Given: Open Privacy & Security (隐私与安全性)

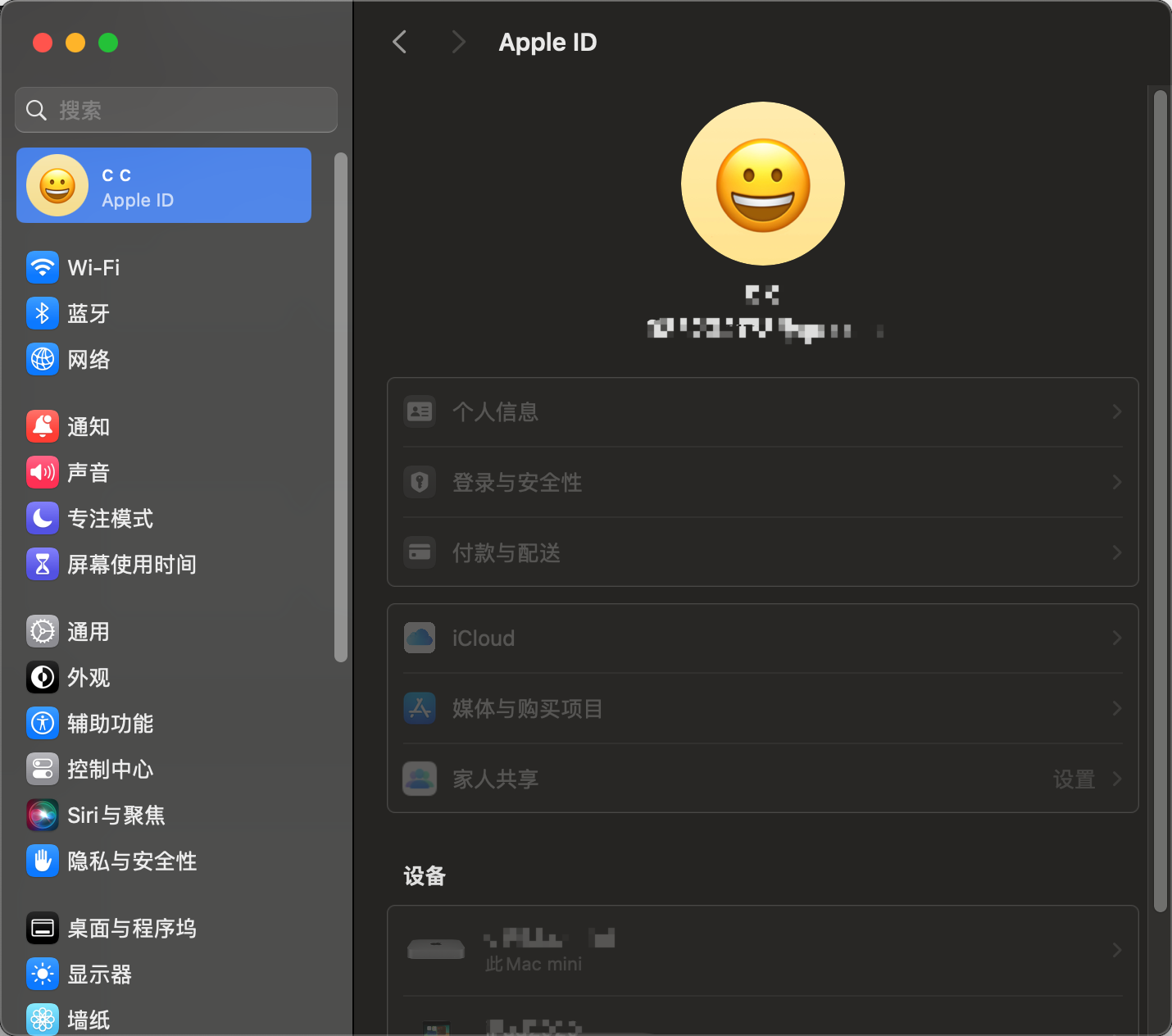Looking at the screenshot, I should (131, 861).
